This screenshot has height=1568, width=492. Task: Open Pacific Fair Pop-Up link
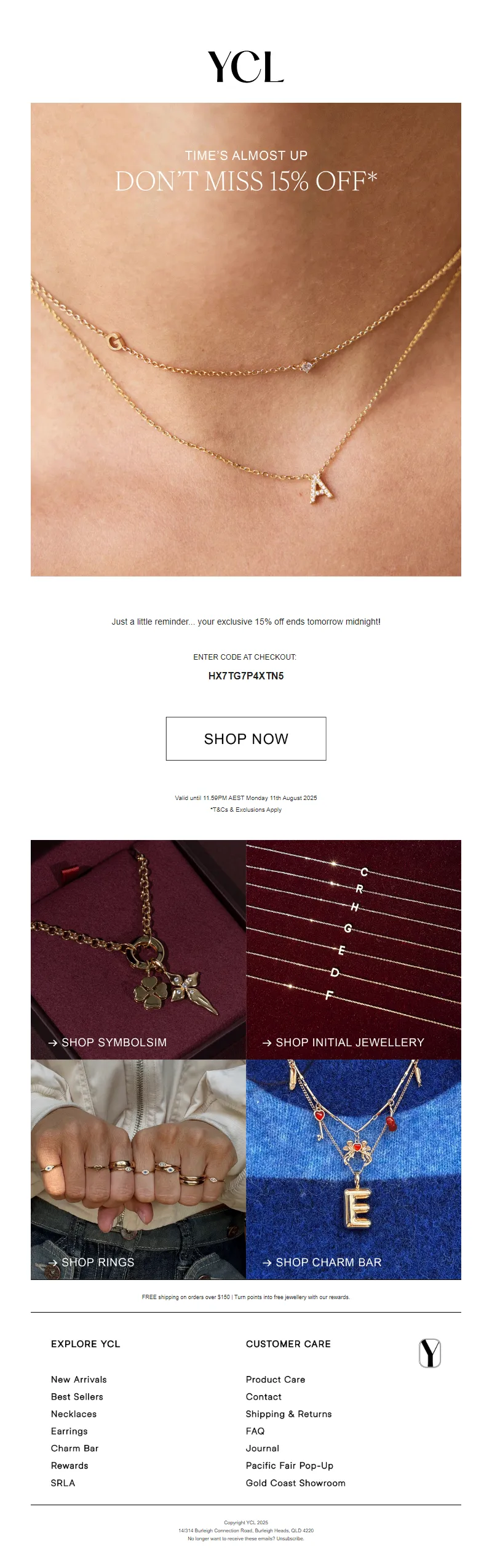click(x=290, y=1465)
